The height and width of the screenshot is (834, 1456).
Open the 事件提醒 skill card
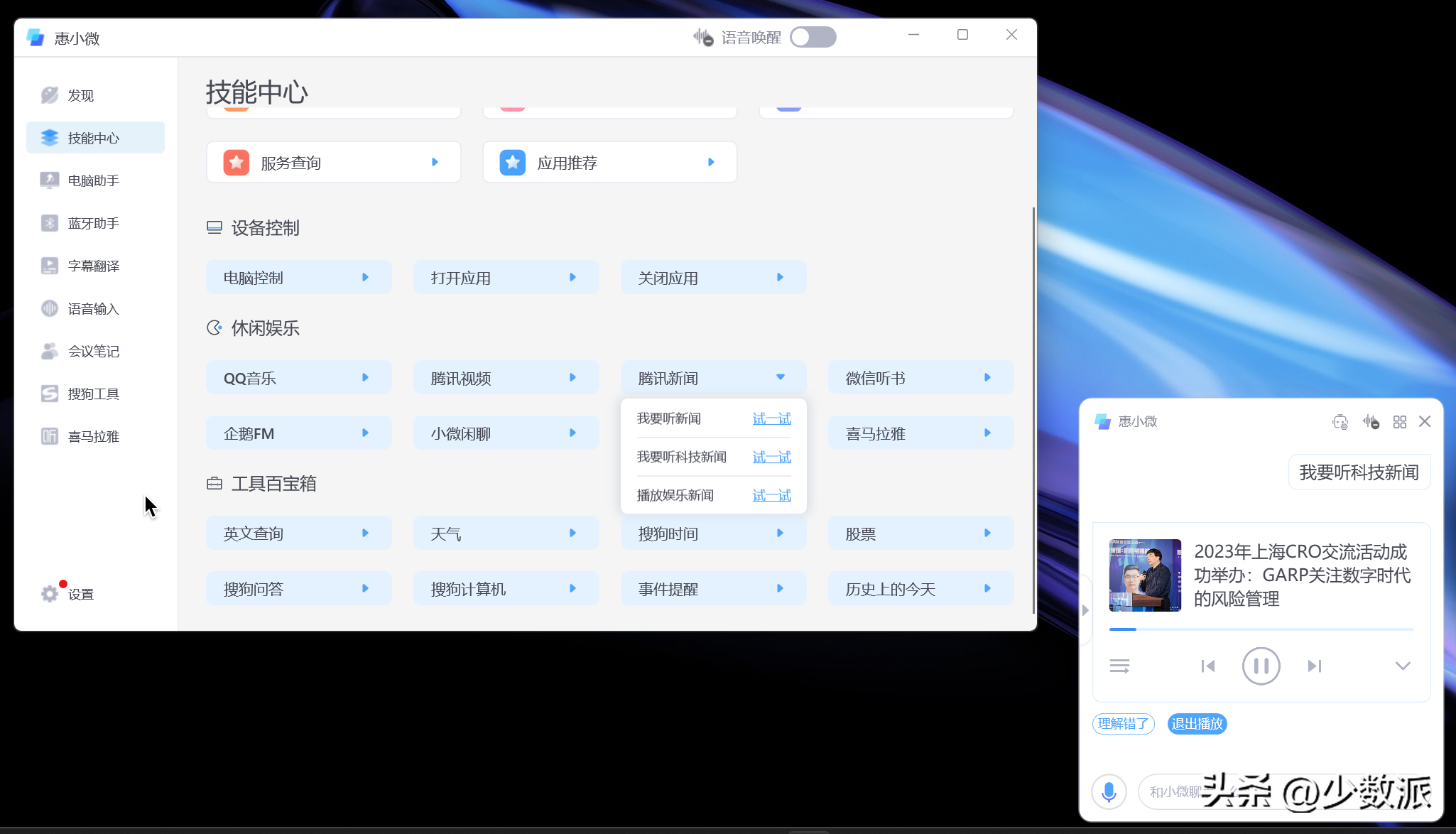[714, 589]
